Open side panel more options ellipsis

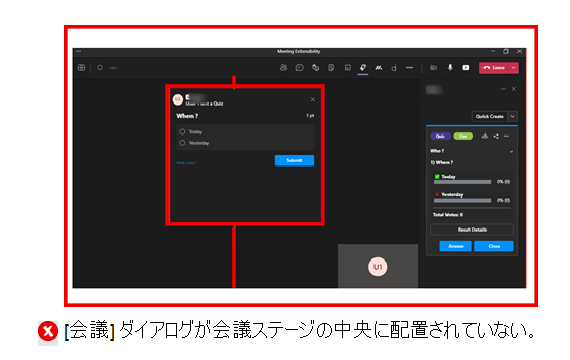point(503,89)
